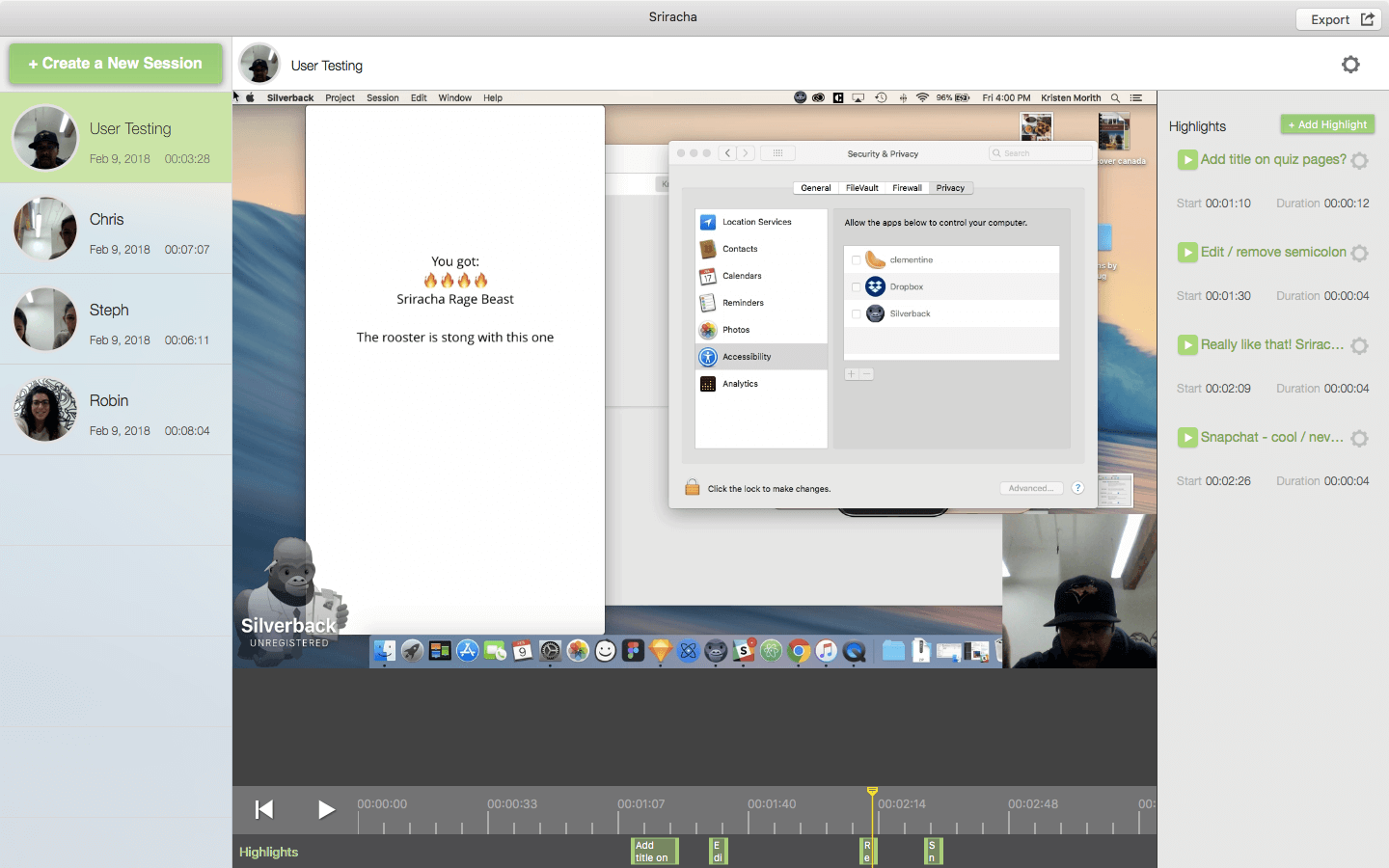Viewport: 1389px width, 868px height.
Task: Click timeline ruler at 00:01:07
Action: coord(641,804)
